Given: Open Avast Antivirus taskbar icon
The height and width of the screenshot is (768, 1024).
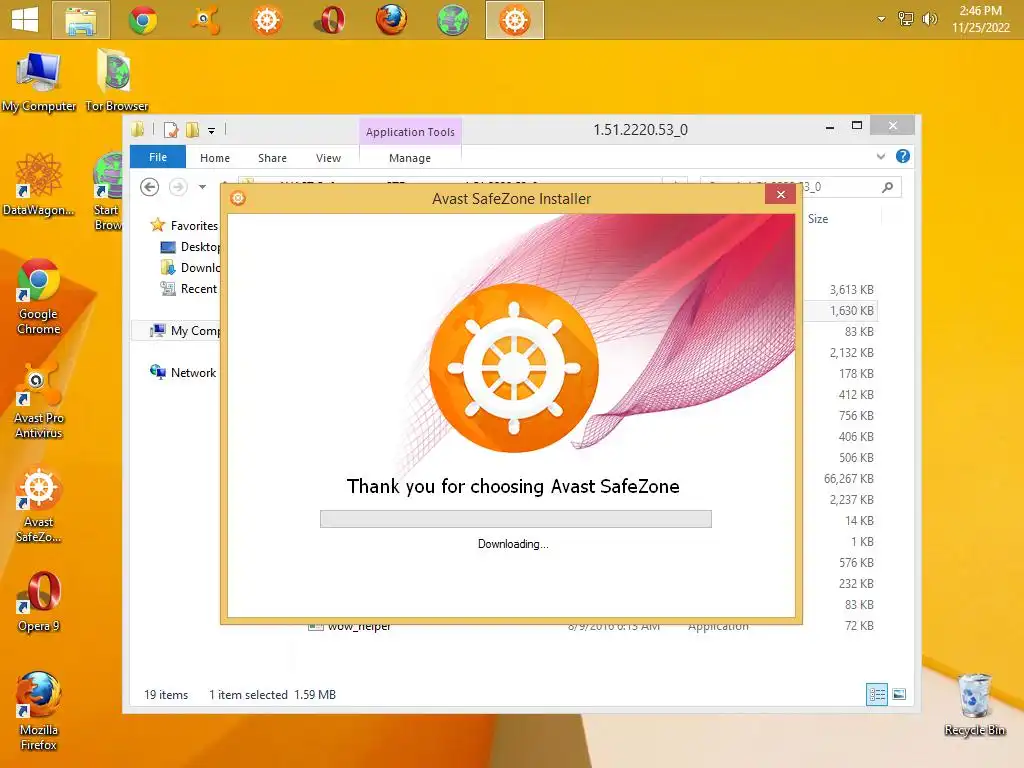Looking at the screenshot, I should pos(205,20).
